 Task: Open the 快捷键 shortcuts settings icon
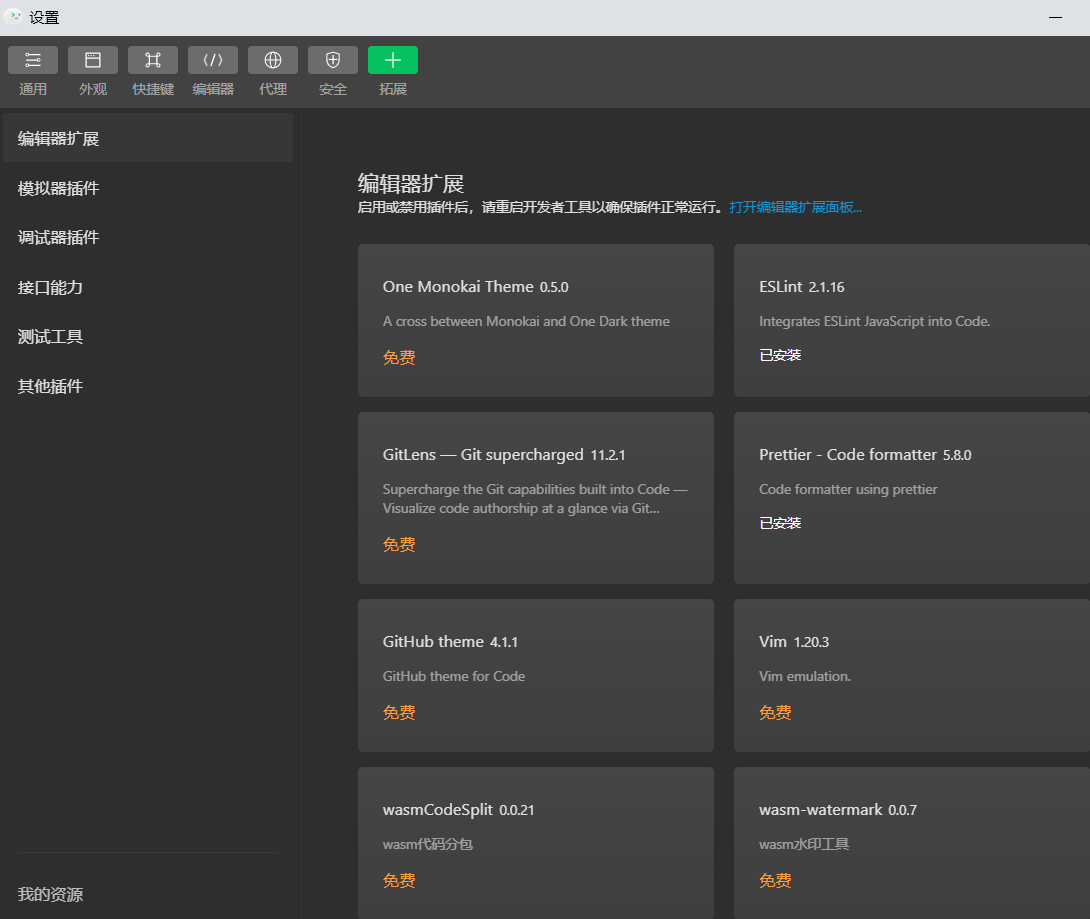pyautogui.click(x=153, y=60)
